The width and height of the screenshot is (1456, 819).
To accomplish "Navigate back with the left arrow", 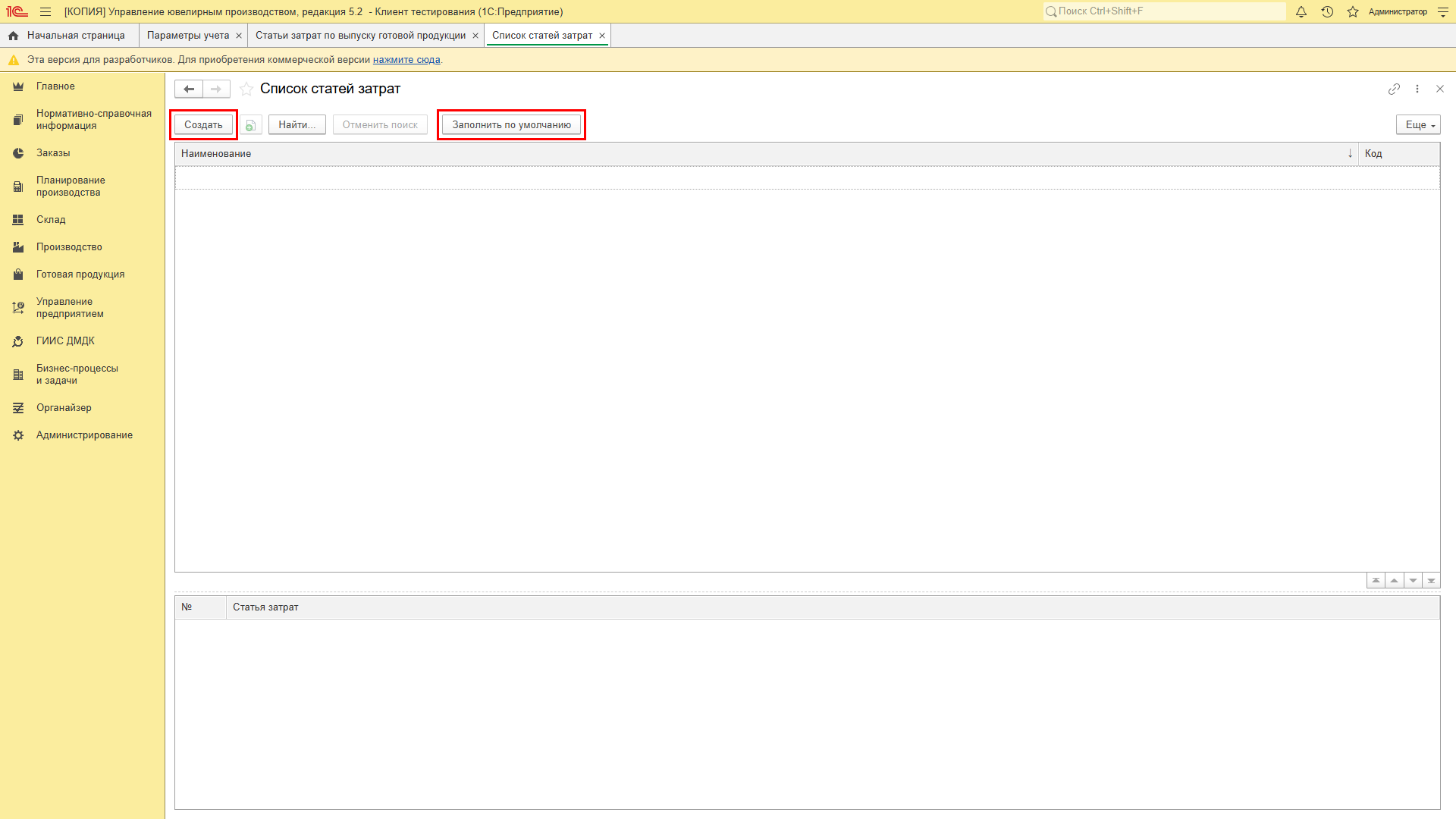I will click(189, 89).
